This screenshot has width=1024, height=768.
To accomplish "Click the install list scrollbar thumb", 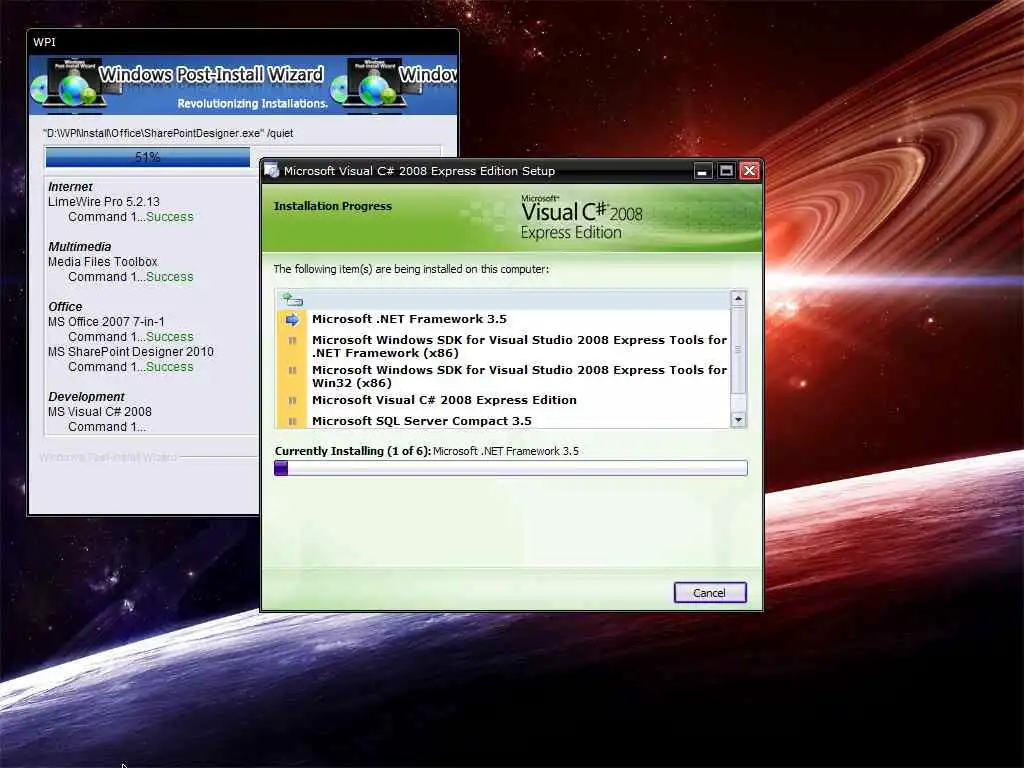I will click(x=738, y=350).
